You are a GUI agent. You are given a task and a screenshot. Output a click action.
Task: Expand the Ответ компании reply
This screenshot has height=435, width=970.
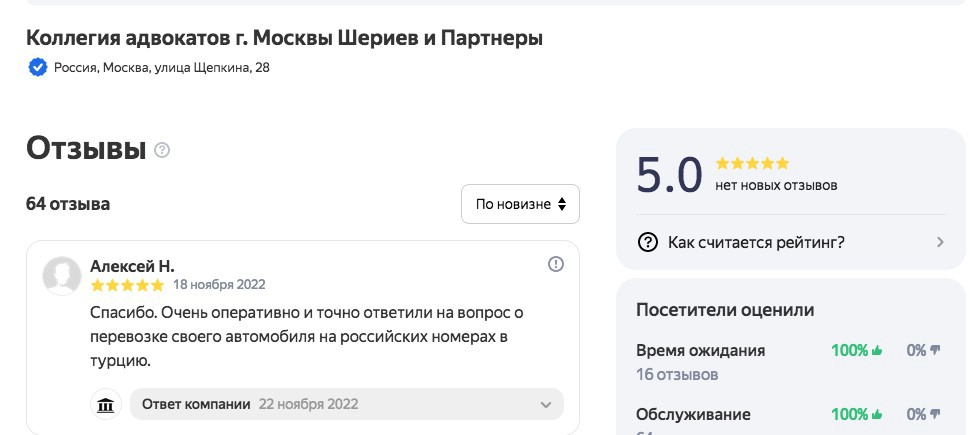545,405
